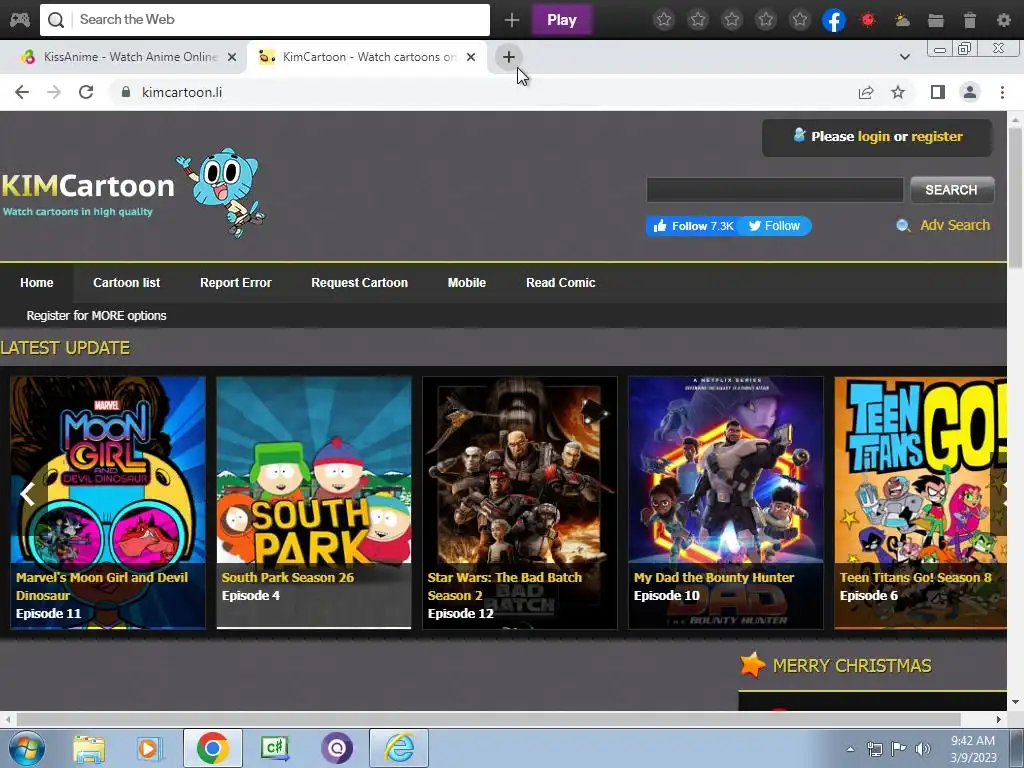
Task: Open the Internet Explorer taskbar icon
Action: [399, 748]
